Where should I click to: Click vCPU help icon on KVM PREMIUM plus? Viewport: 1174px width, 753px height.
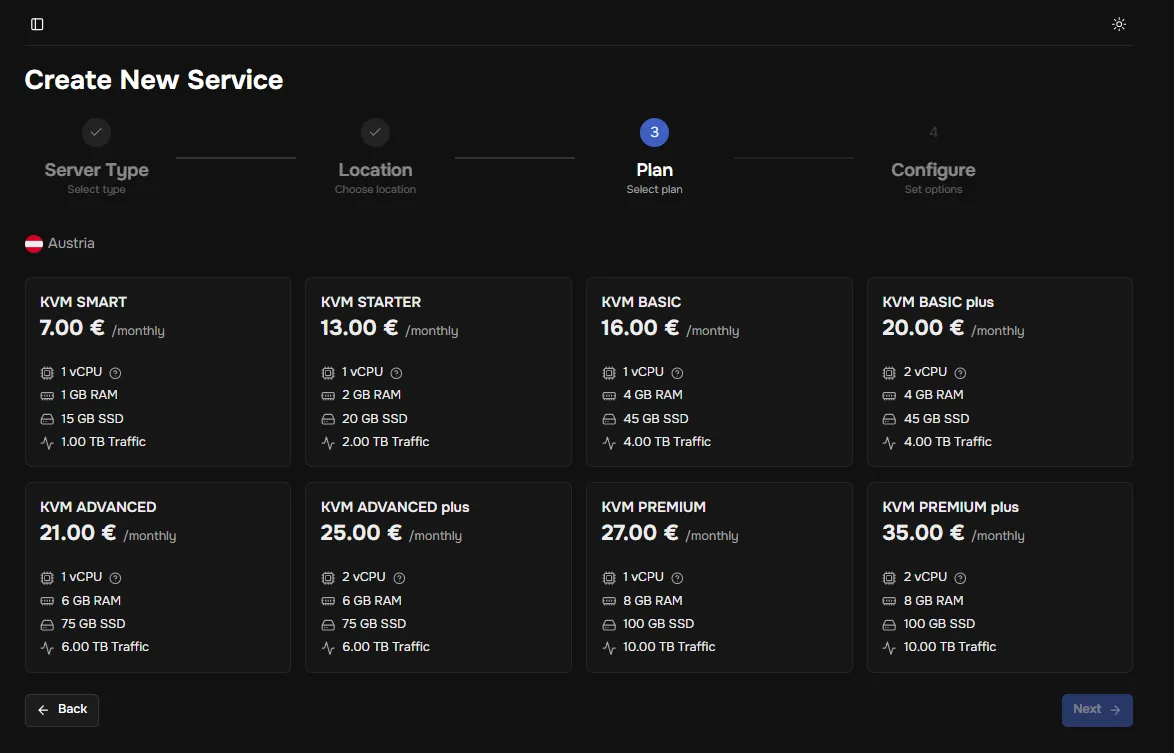(x=960, y=578)
